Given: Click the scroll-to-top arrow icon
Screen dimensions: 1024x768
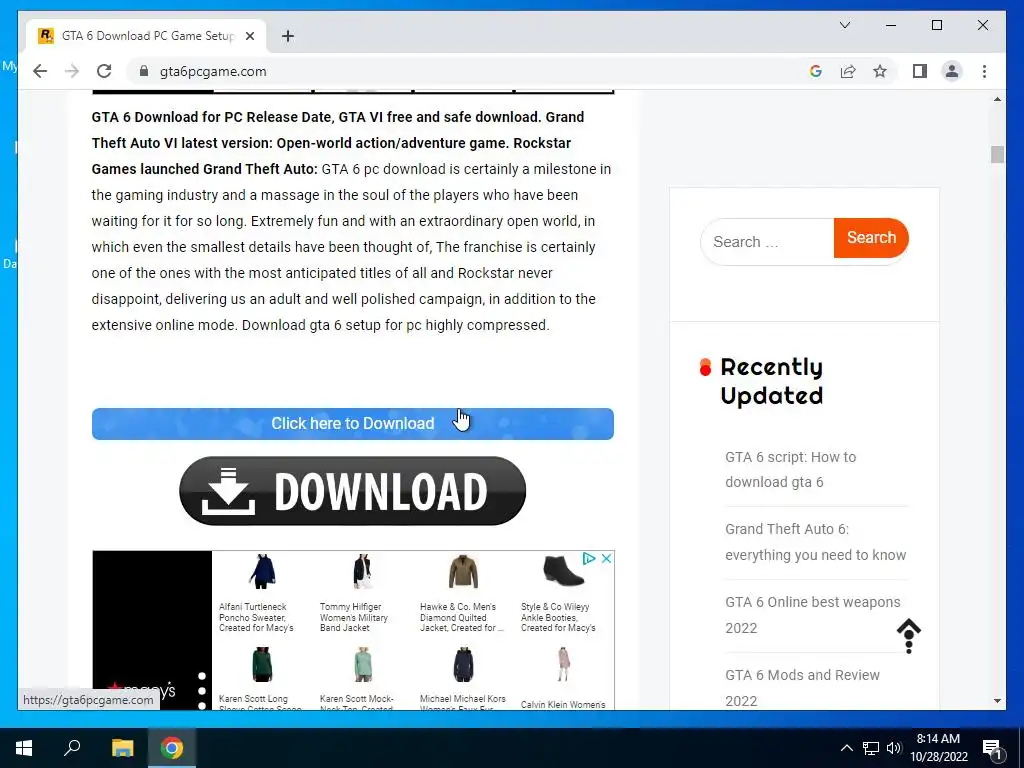Looking at the screenshot, I should click(x=908, y=635).
